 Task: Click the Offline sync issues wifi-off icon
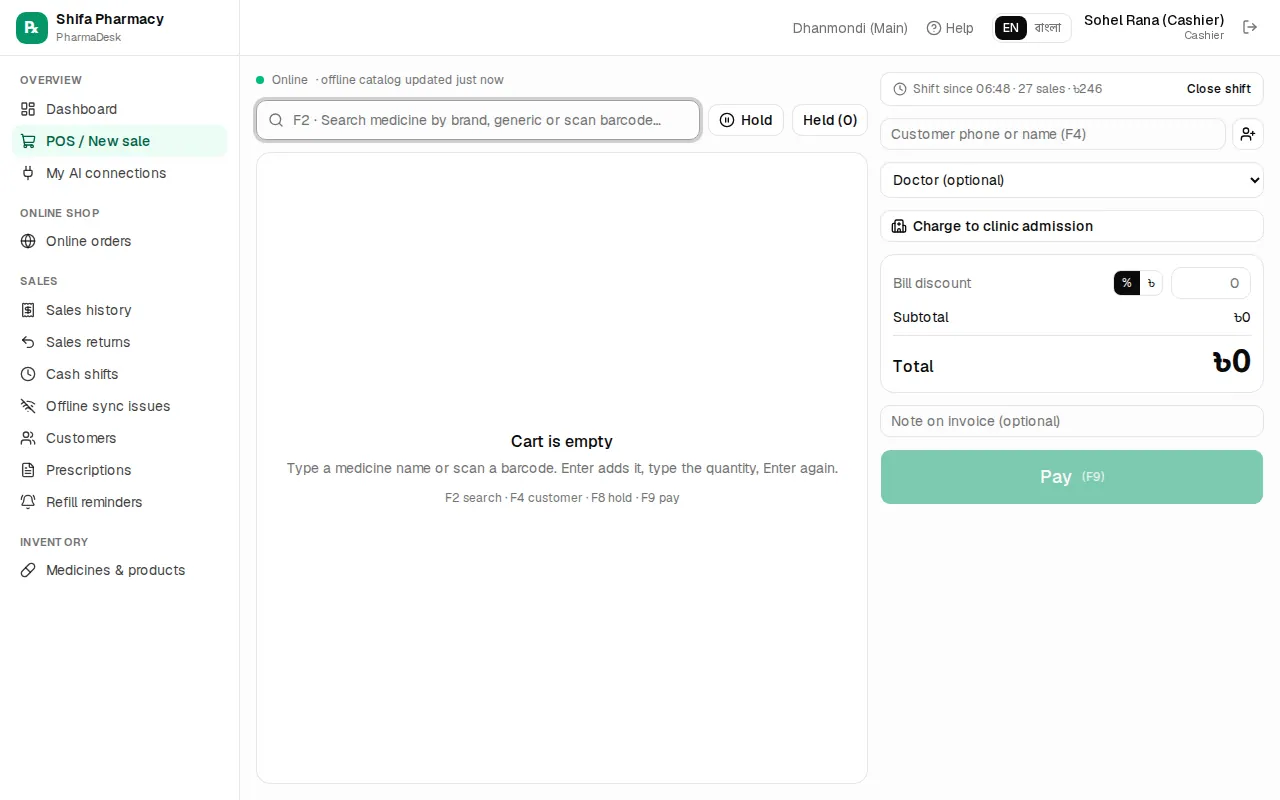pos(28,406)
